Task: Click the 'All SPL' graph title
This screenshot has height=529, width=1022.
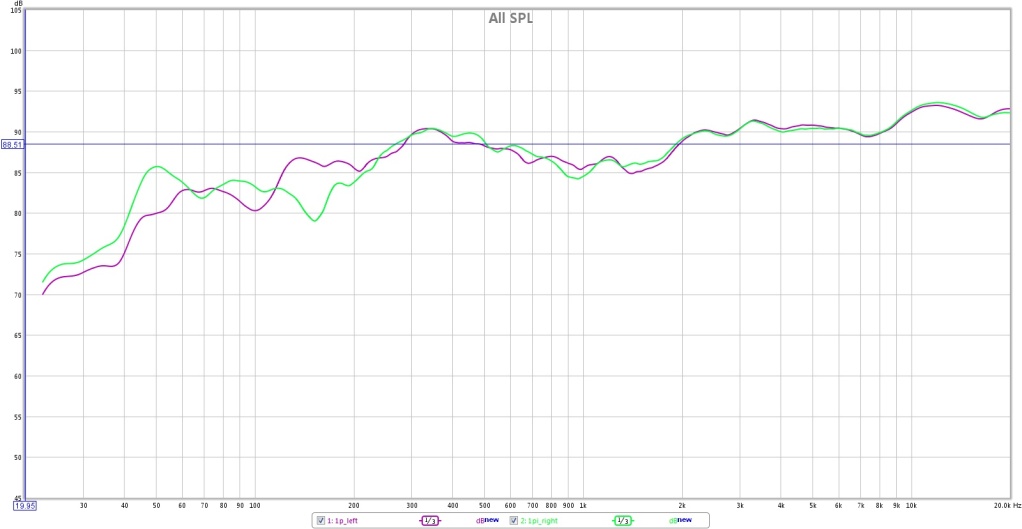Action: click(510, 18)
